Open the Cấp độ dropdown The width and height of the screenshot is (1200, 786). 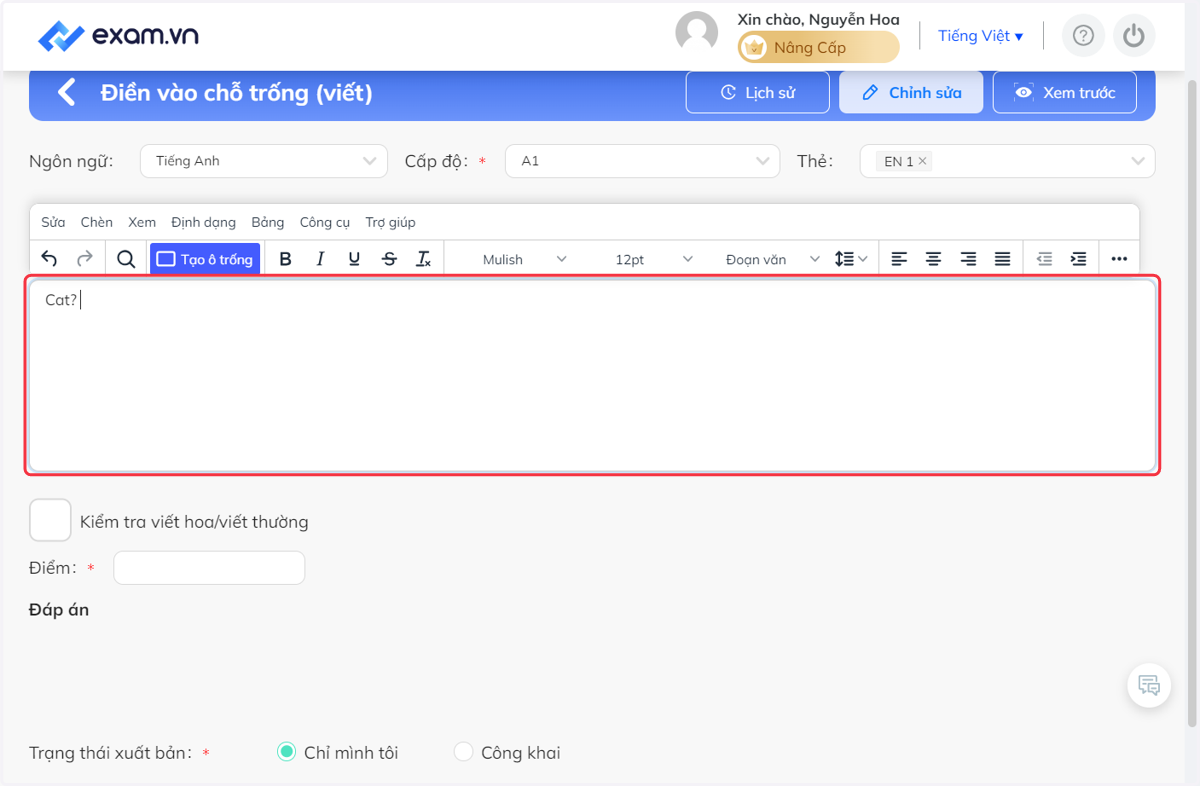point(642,161)
